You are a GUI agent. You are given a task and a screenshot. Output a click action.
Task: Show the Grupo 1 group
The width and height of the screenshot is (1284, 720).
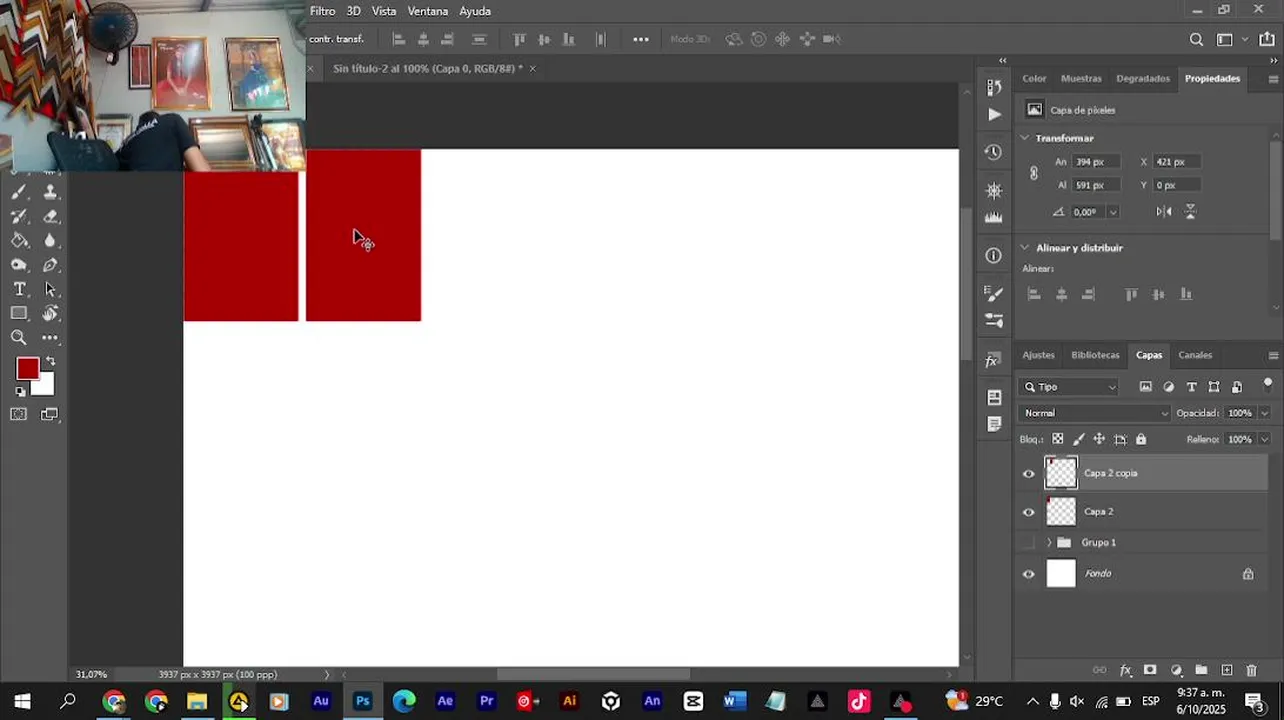pos(1029,542)
